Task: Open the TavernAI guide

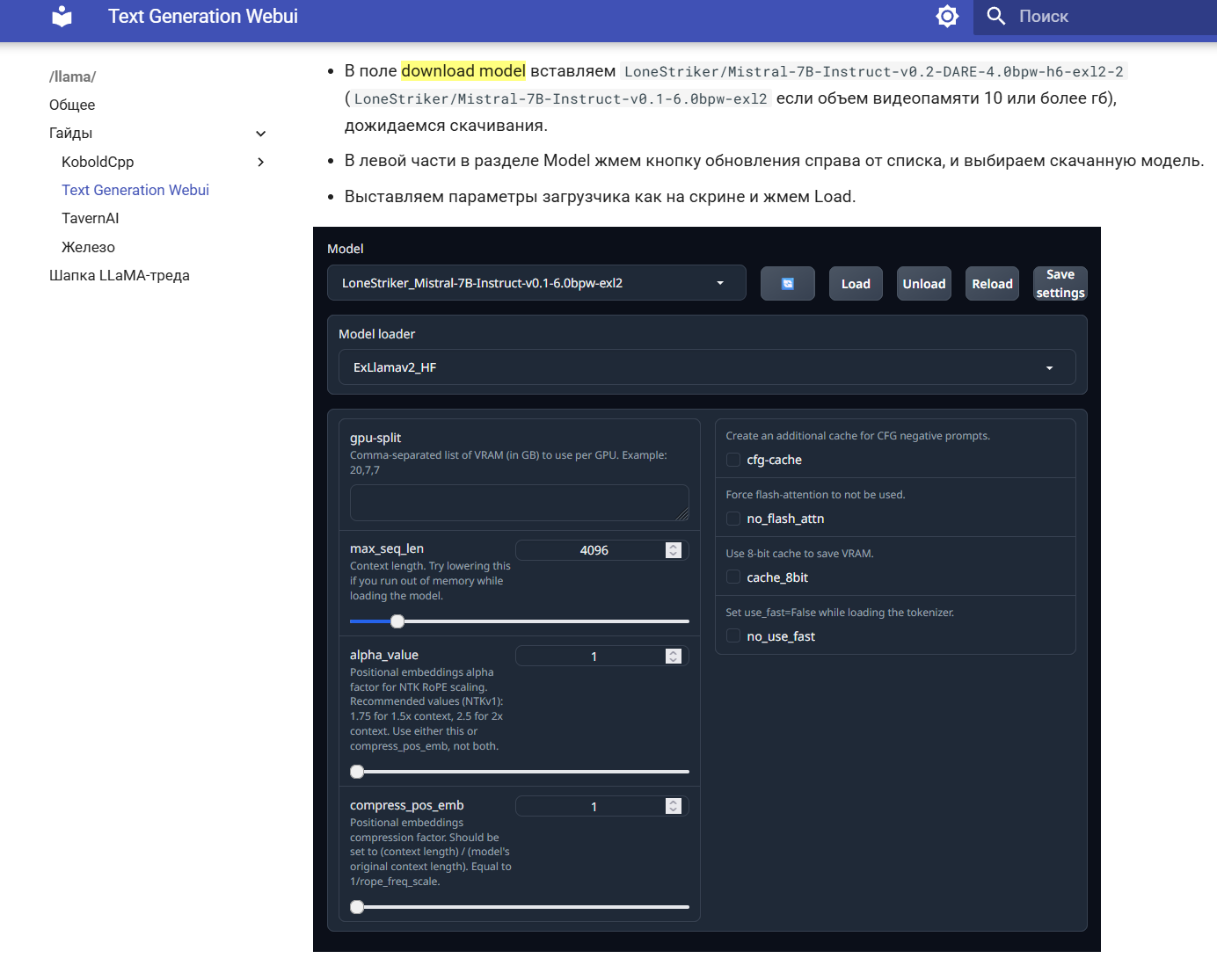Action: coord(90,218)
